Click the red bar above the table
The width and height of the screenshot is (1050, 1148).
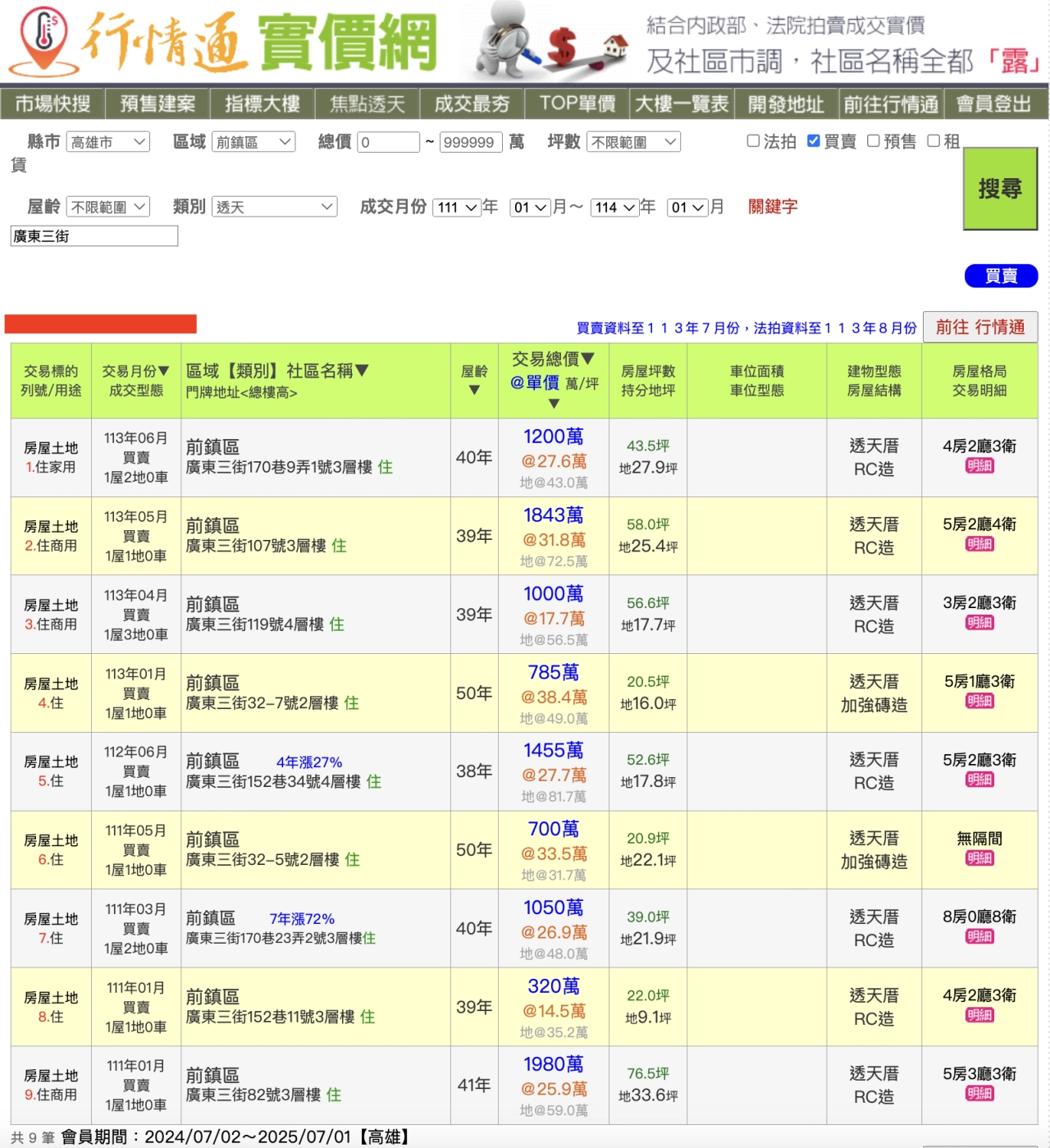[100, 324]
